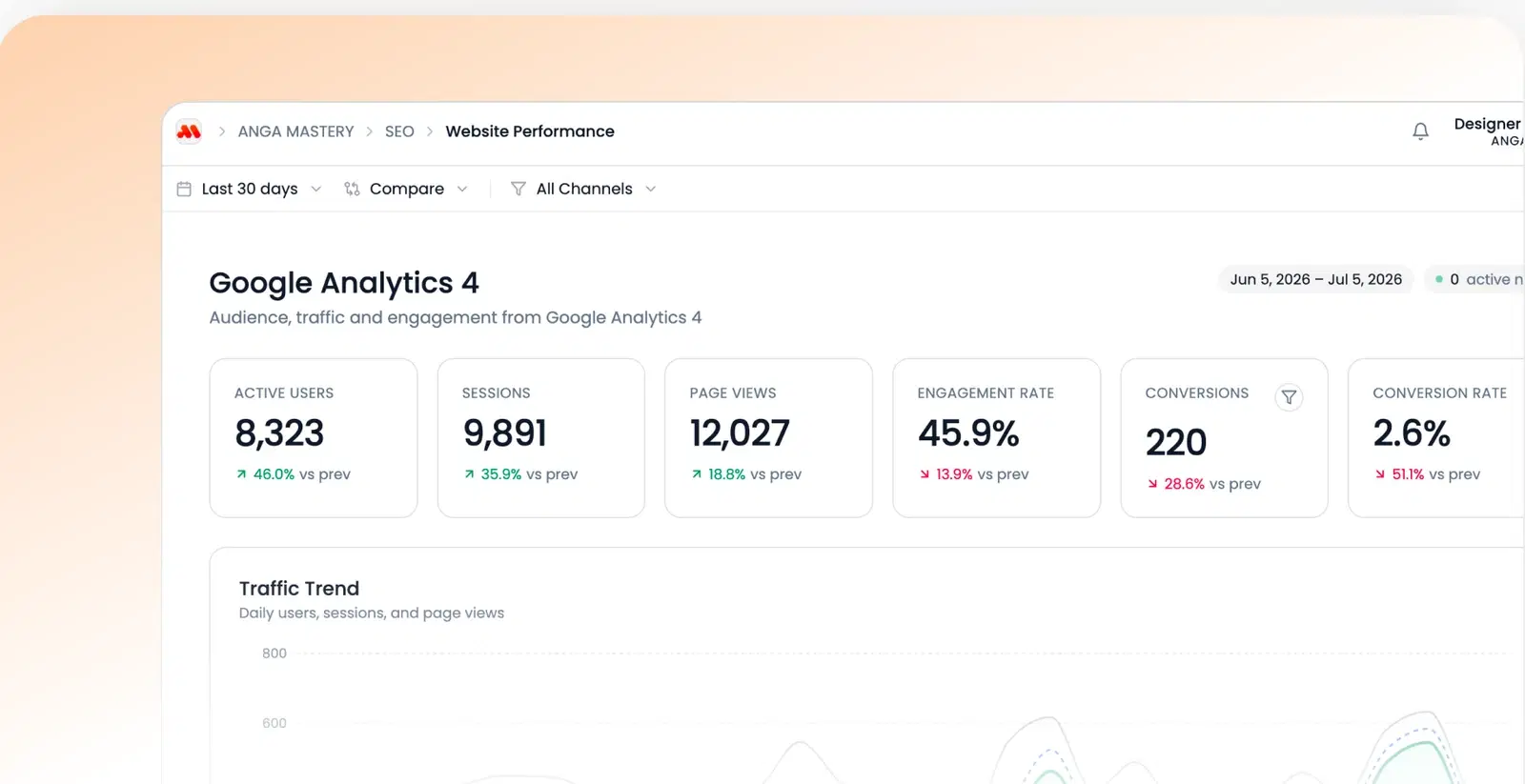Click the 51.1% vs prev decline indicator
1525x784 pixels.
point(1428,474)
